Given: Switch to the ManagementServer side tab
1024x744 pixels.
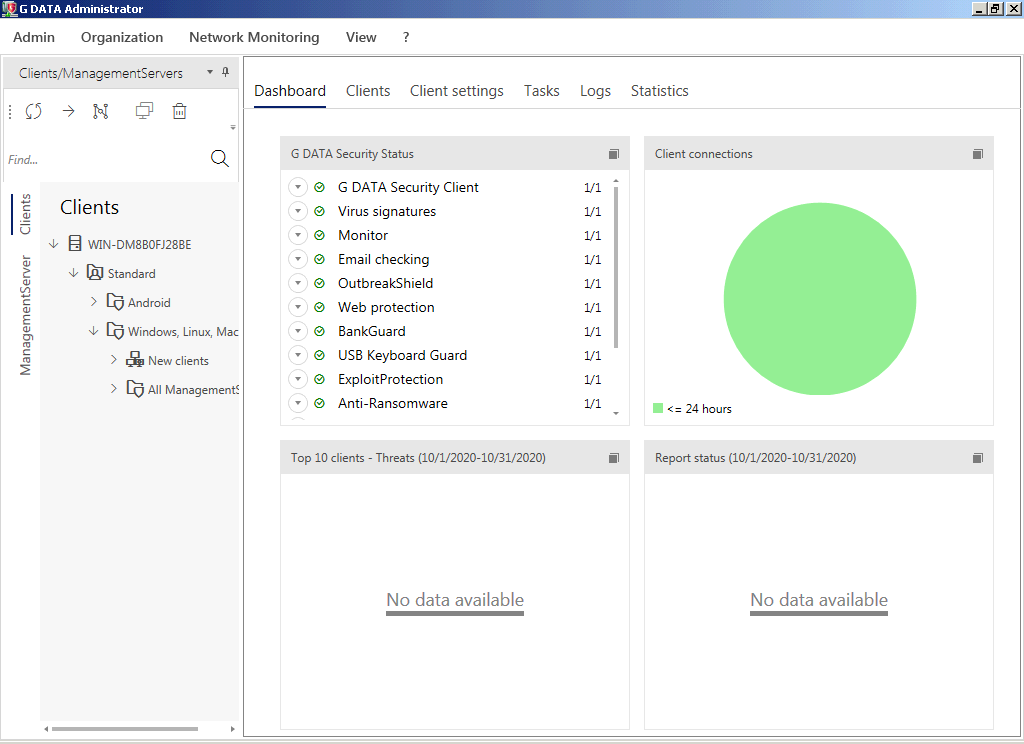Looking at the screenshot, I should pos(26,315).
